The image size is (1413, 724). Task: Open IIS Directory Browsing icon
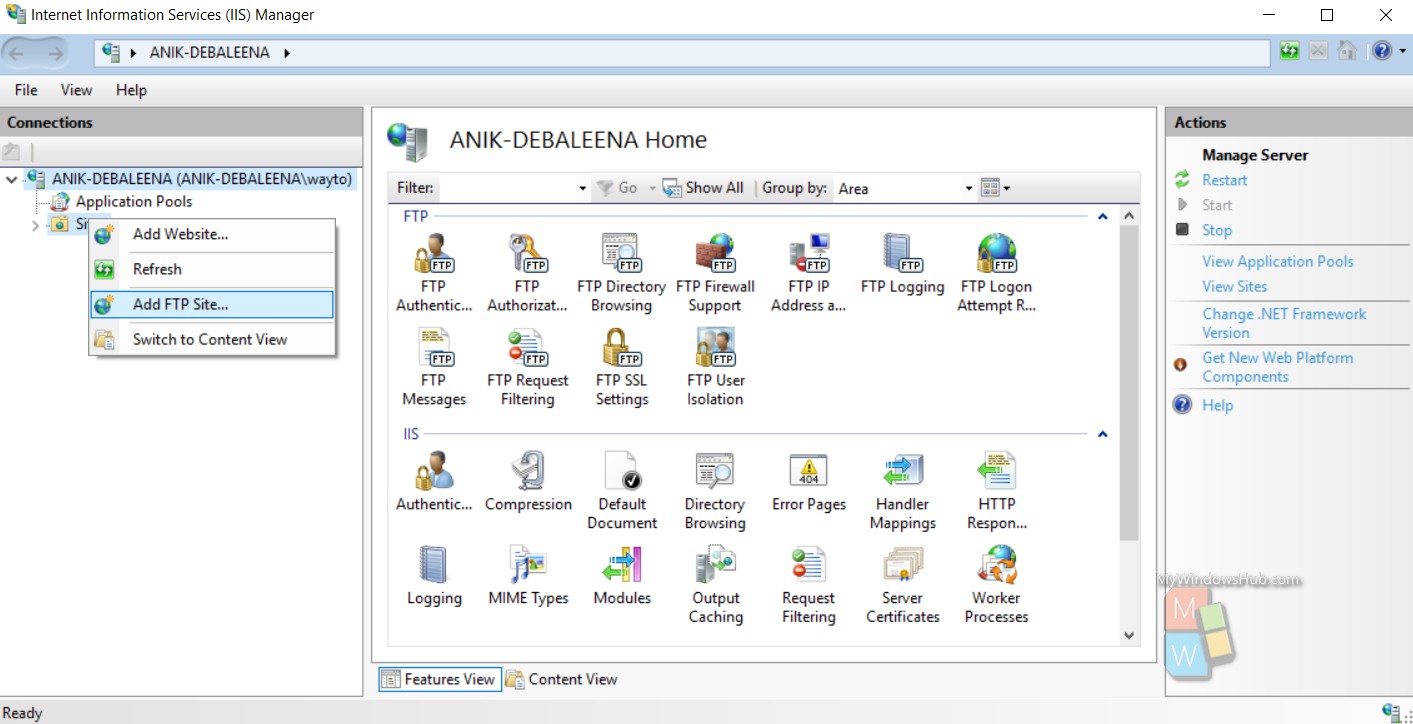tap(715, 471)
